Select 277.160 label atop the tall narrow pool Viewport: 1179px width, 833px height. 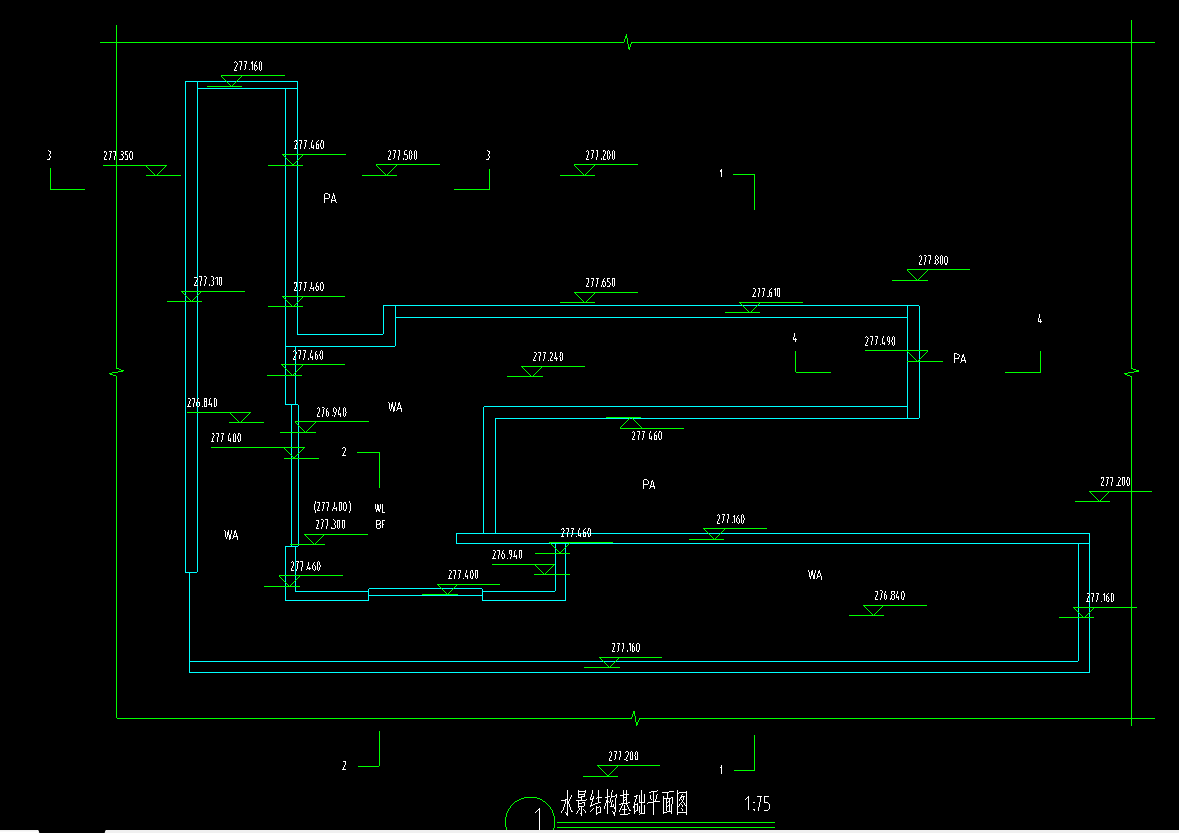click(248, 66)
